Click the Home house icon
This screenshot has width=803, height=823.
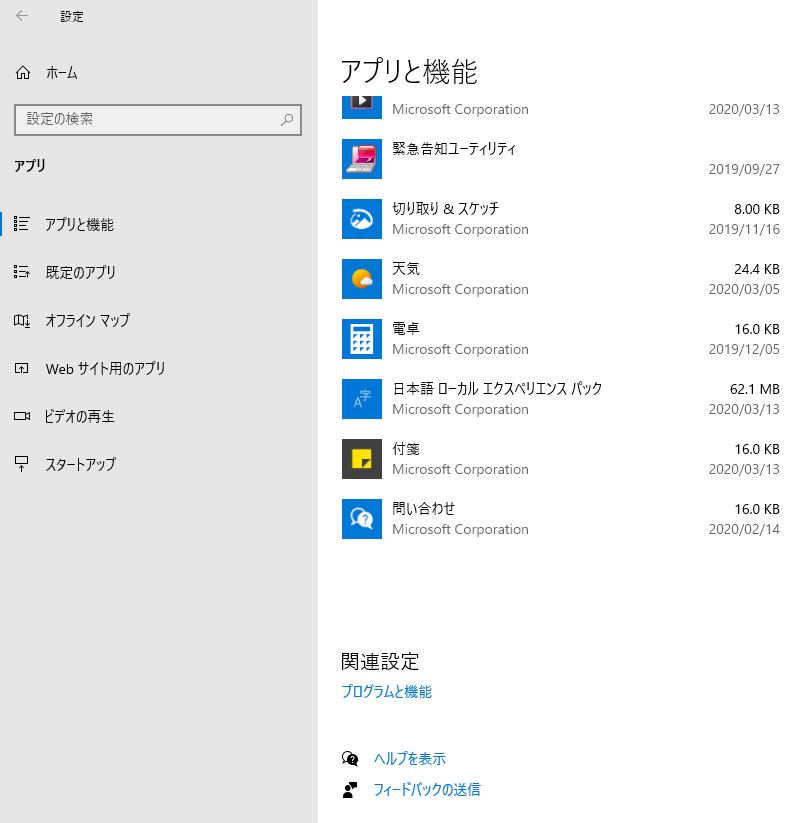point(23,72)
